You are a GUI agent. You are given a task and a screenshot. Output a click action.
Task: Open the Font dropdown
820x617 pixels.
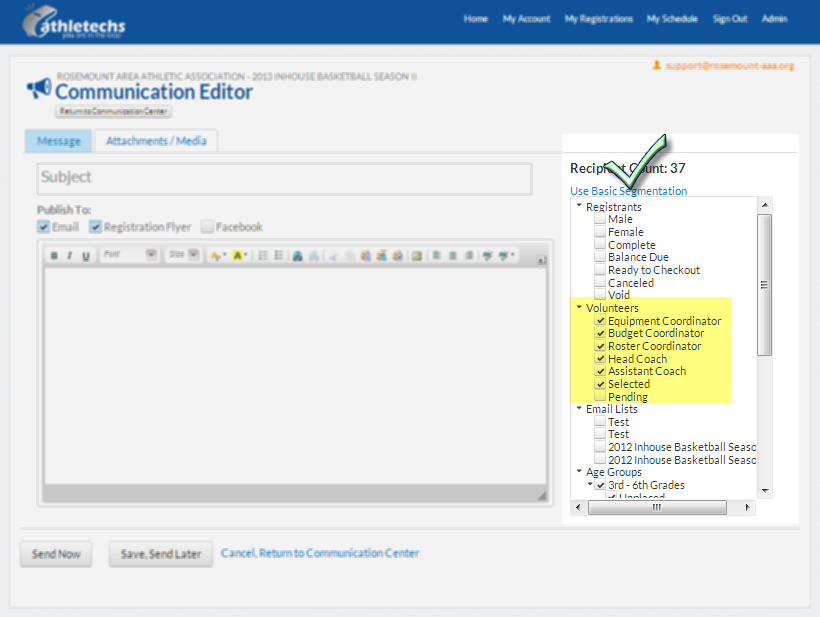click(x=129, y=255)
